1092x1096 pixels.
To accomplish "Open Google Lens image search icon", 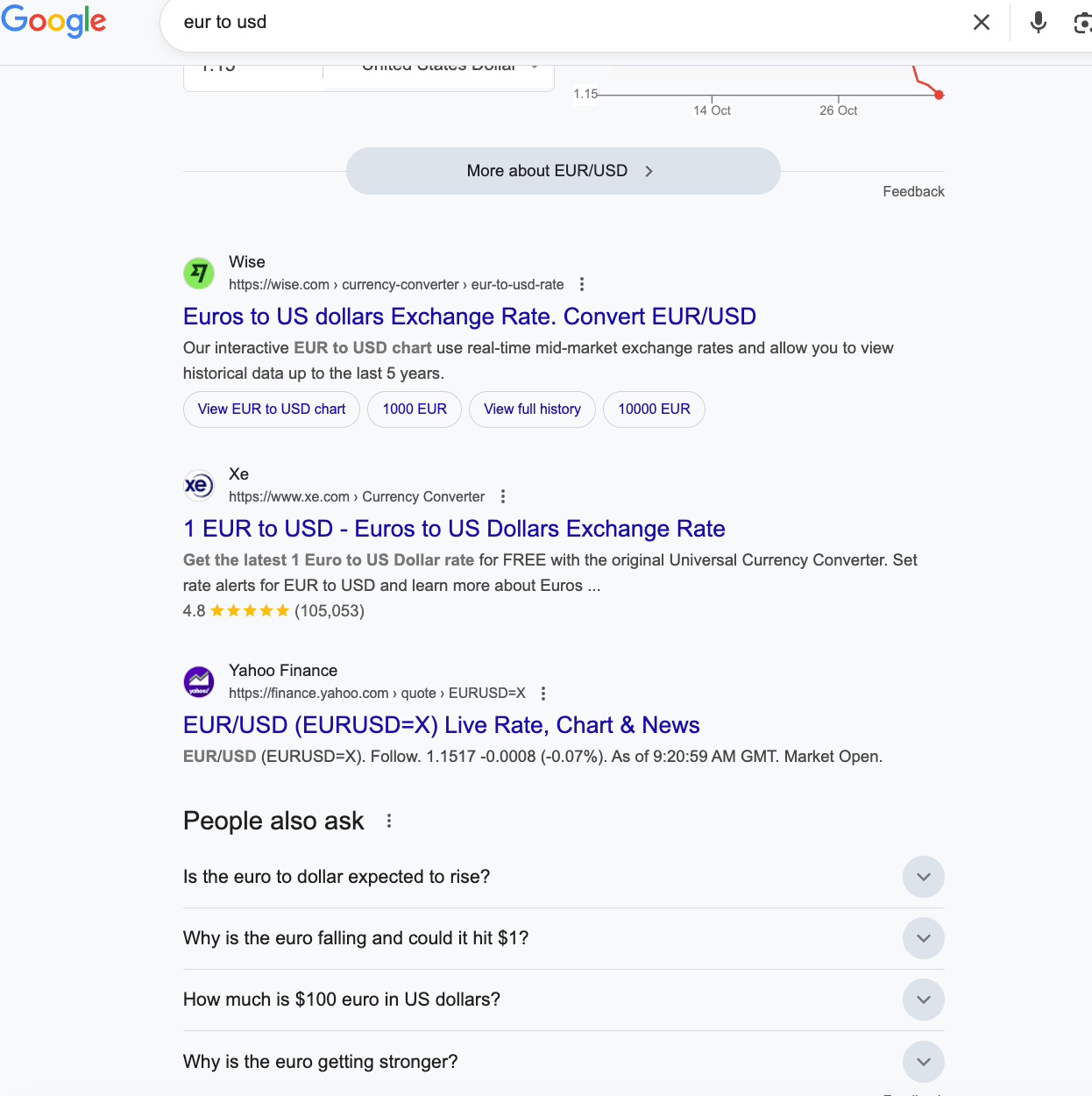I will point(1082,22).
